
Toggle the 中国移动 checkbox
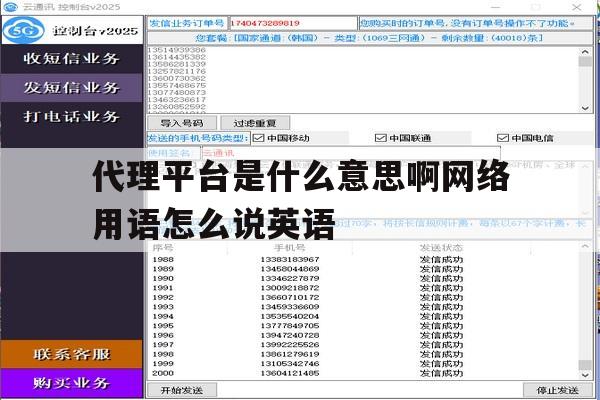click(x=259, y=138)
